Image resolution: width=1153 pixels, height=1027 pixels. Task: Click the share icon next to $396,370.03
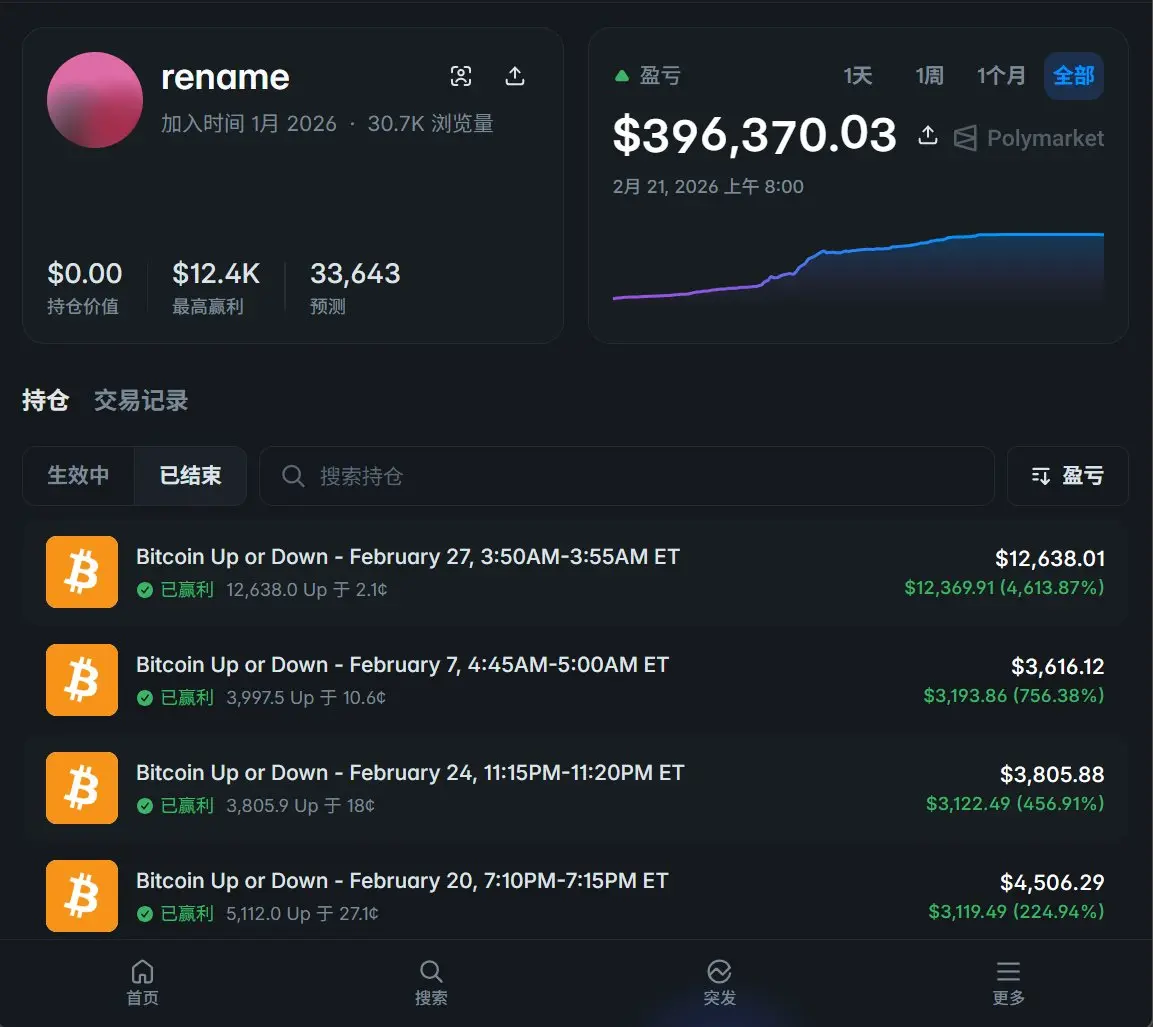point(927,135)
